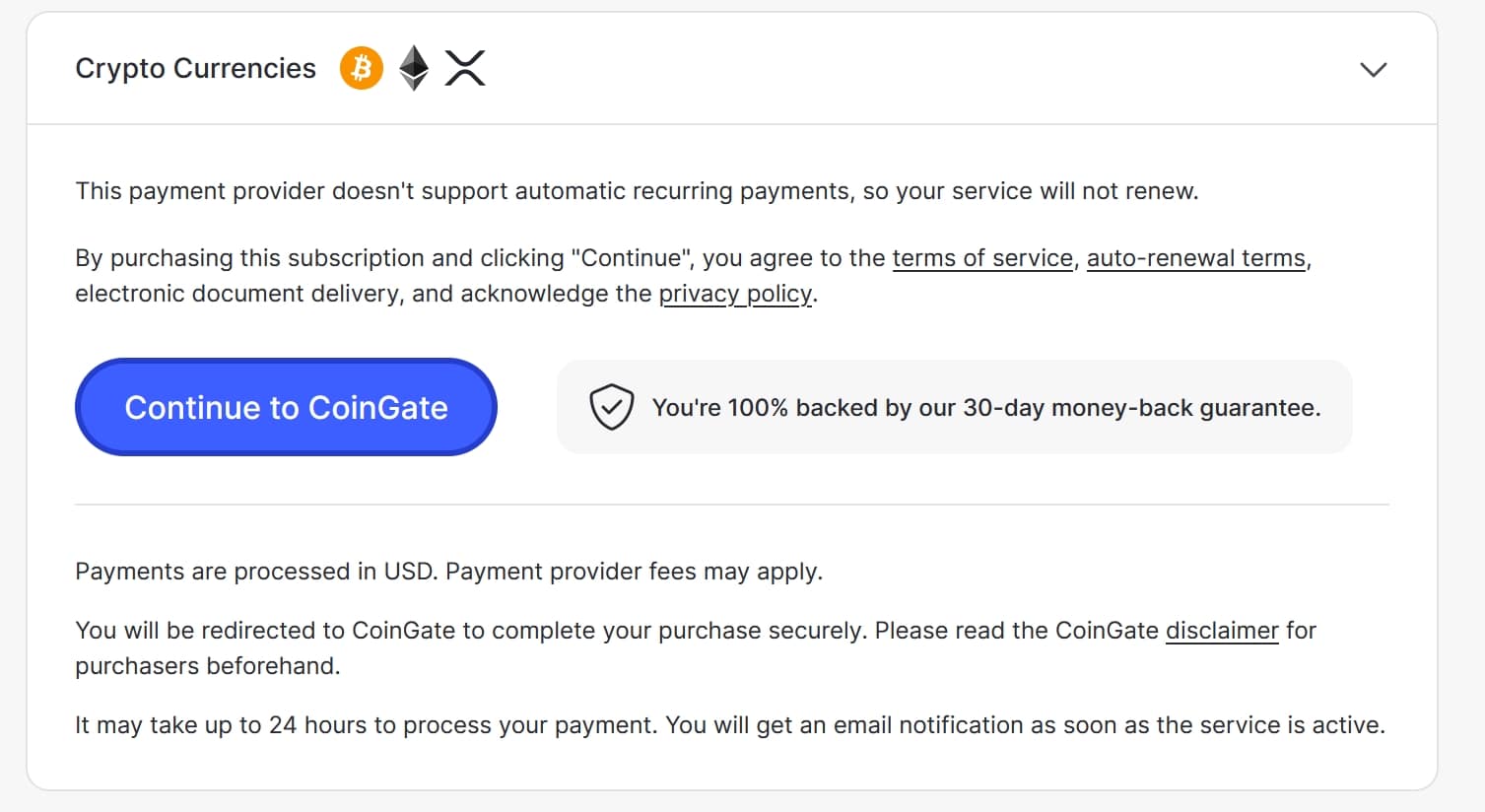Open the CoinGate disclaimer link
The image size is (1485, 812).
click(1222, 631)
